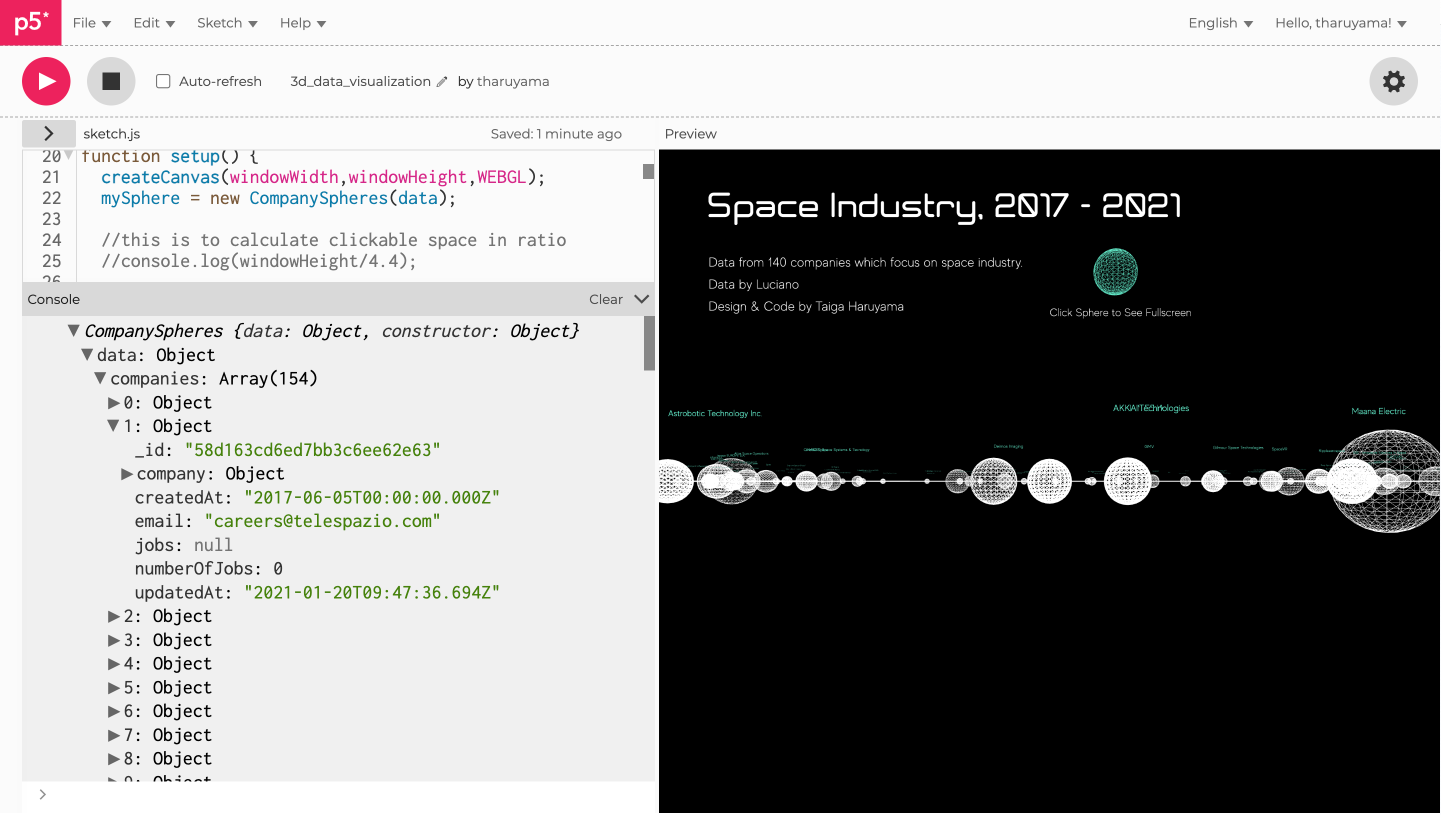Viewport: 1441px width, 815px height.
Task: Edit sketch name with pencil icon
Action: [442, 82]
